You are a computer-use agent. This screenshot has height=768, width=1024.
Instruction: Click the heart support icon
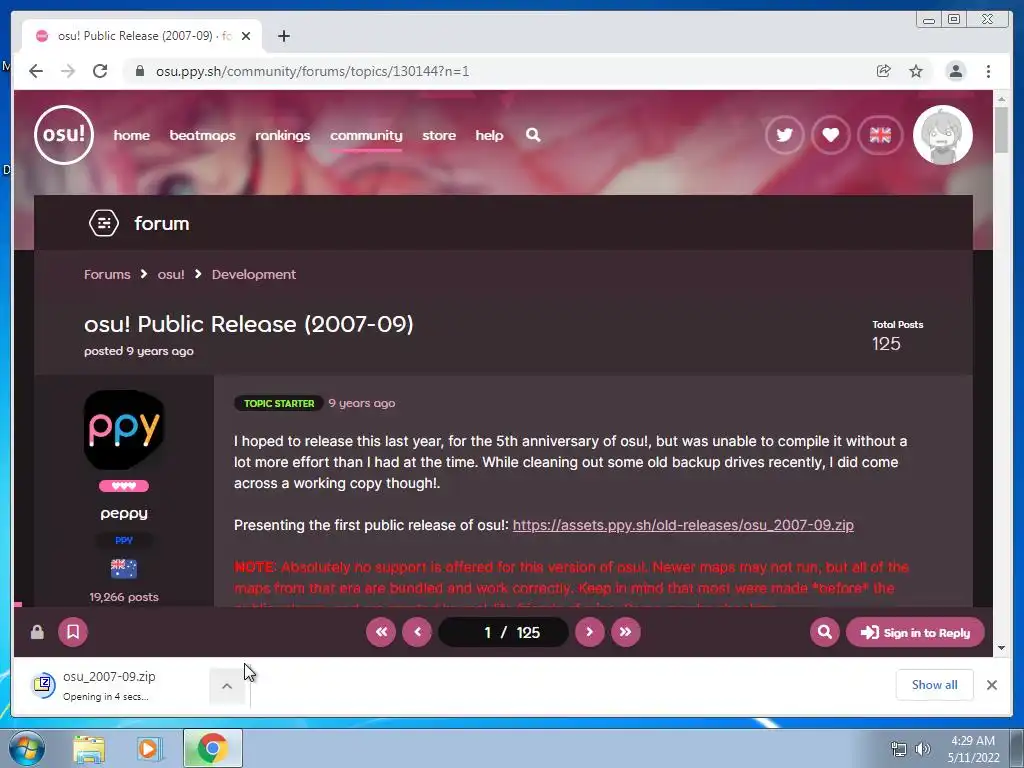(831, 135)
